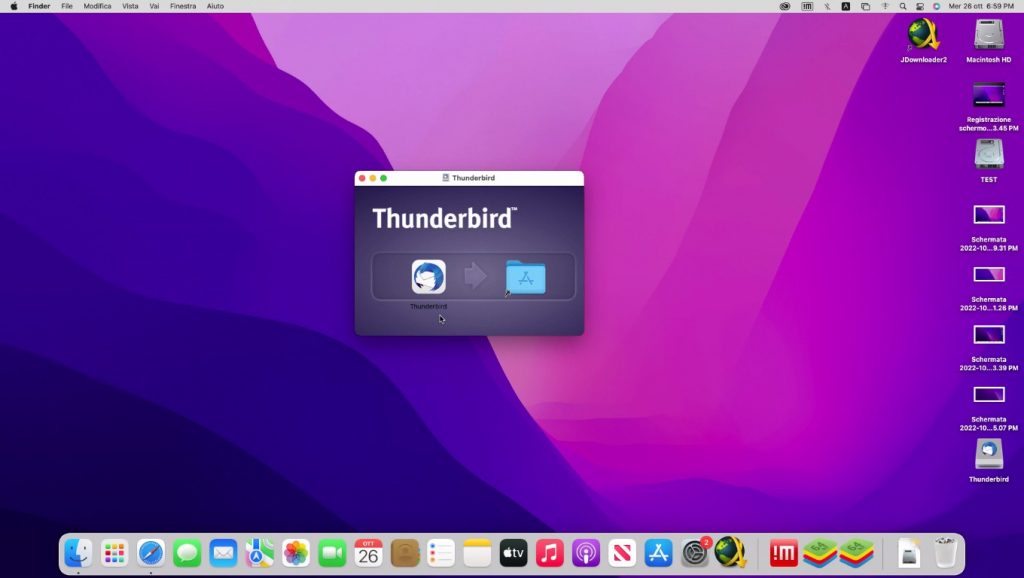Click the Thunderbird app icon in installer
1024x578 pixels.
click(x=428, y=277)
